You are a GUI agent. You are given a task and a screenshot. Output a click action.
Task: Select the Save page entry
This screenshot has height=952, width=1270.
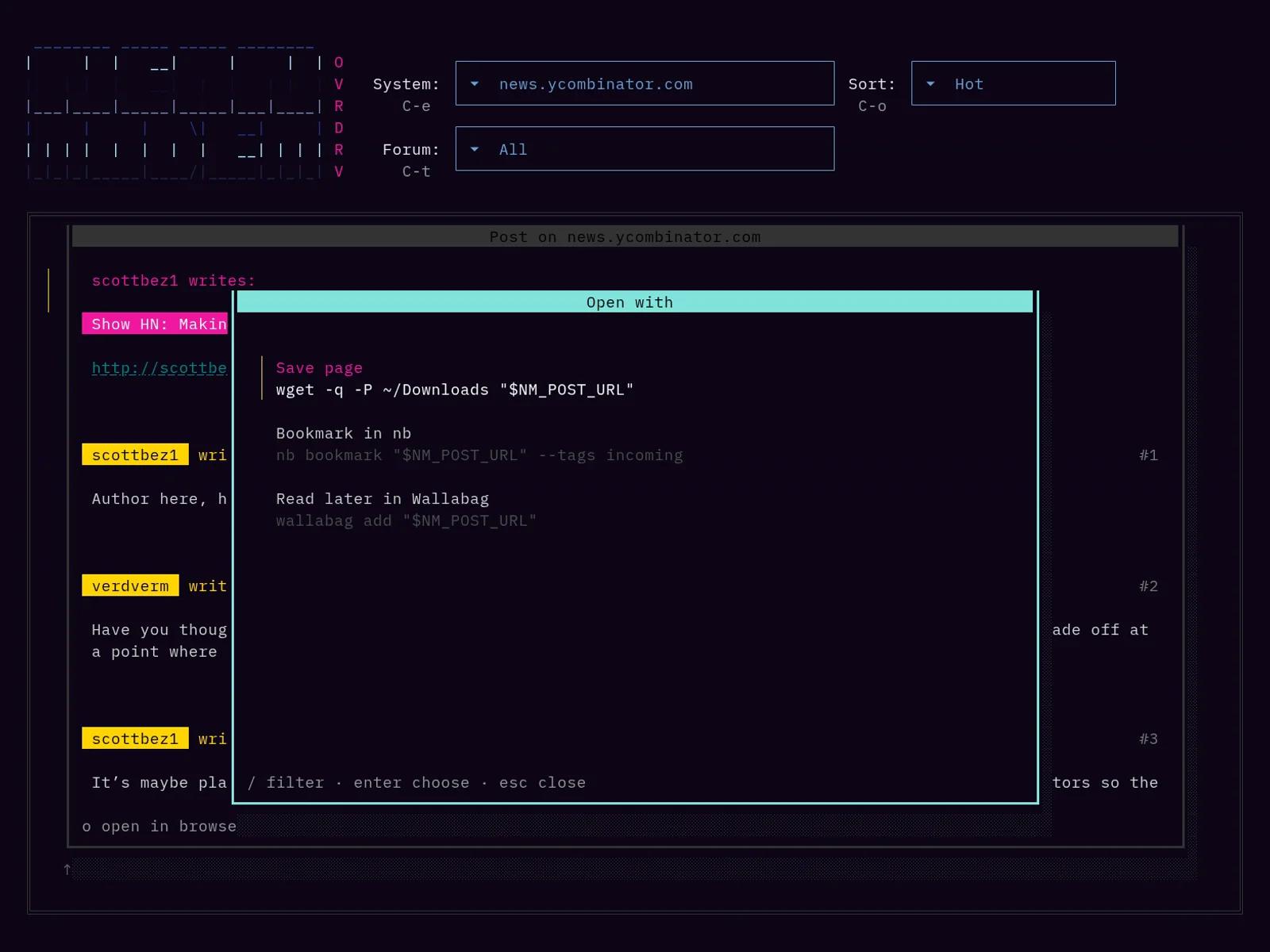[319, 368]
